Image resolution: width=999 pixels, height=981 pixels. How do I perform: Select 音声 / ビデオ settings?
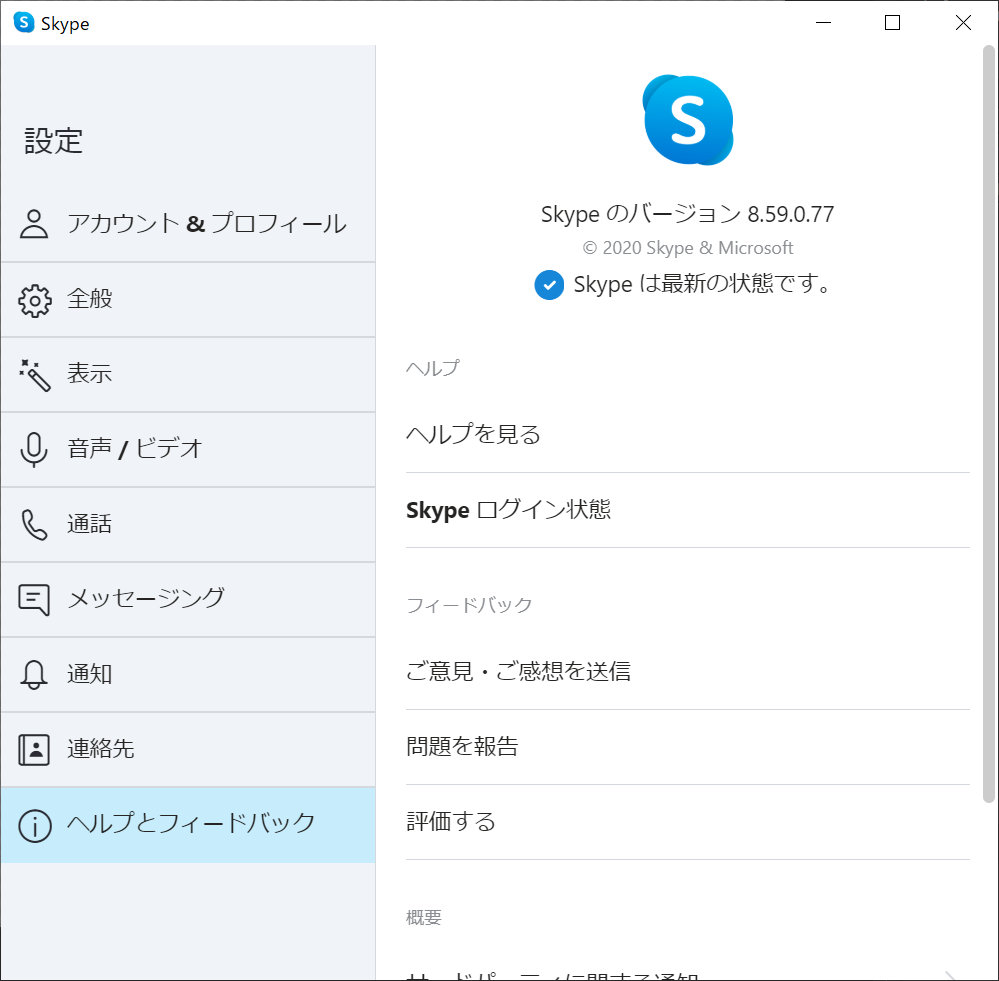[188, 450]
